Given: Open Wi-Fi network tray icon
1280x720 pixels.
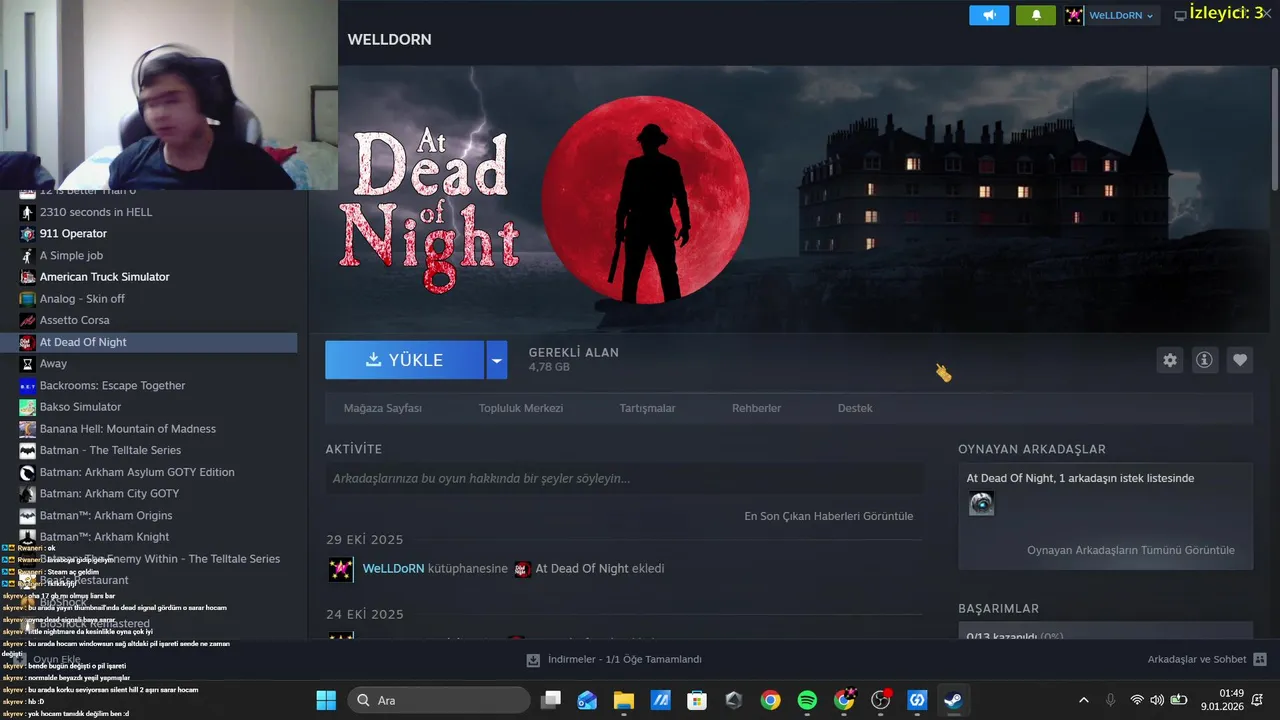Looking at the screenshot, I should point(1137,700).
